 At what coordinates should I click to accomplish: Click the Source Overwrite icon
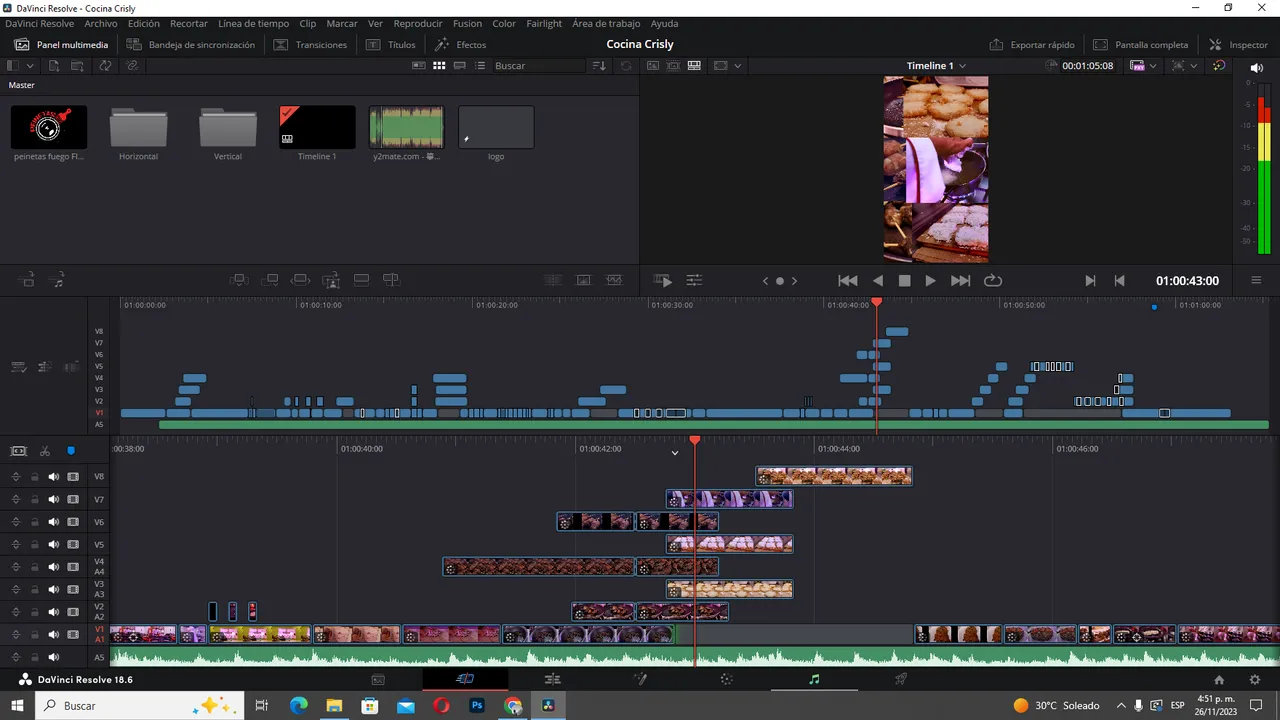(392, 280)
